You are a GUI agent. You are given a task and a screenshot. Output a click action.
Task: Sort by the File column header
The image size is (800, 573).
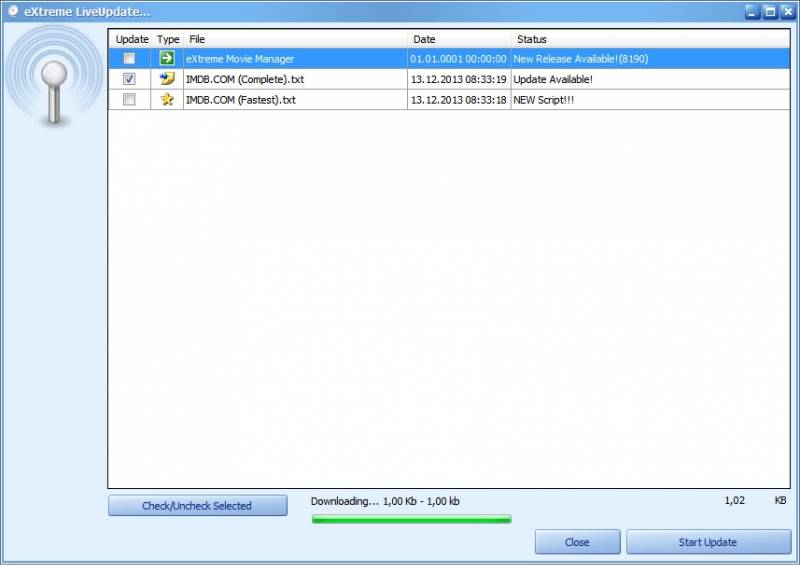coord(296,39)
